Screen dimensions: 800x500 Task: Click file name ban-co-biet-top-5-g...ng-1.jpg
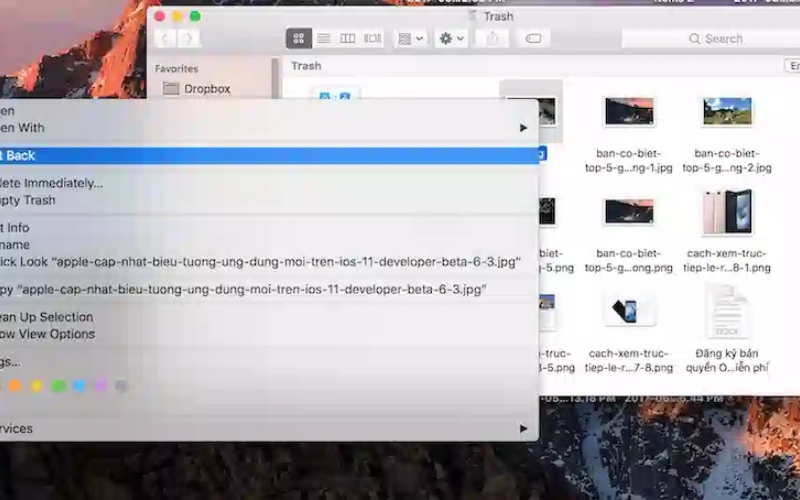[x=629, y=161]
